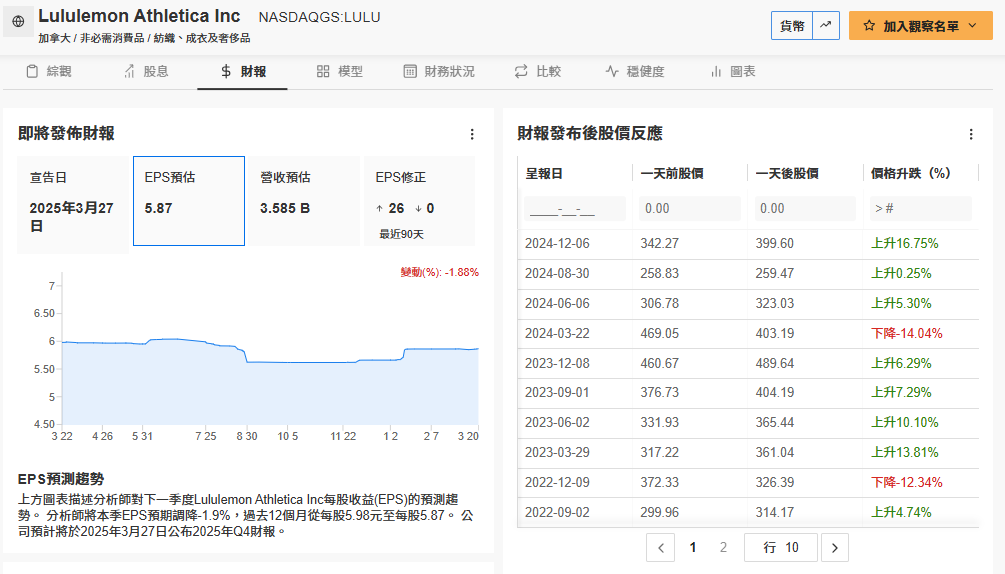Go to the next table page
Image resolution: width=1005 pixels, height=574 pixels.
point(835,548)
